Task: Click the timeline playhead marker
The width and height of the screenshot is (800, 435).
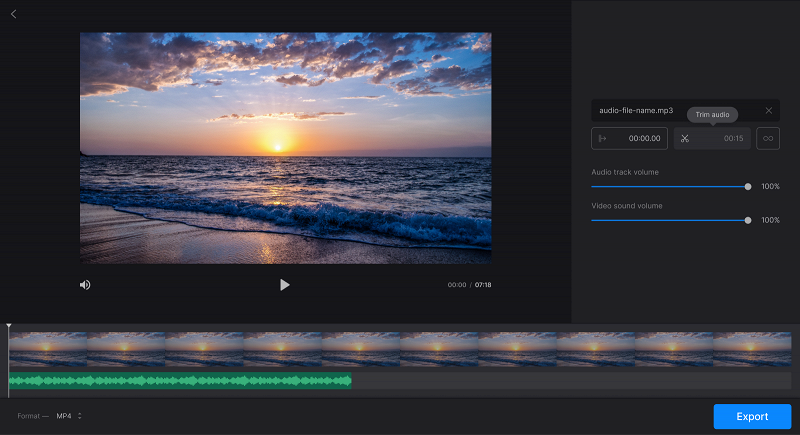Action: coord(9,325)
